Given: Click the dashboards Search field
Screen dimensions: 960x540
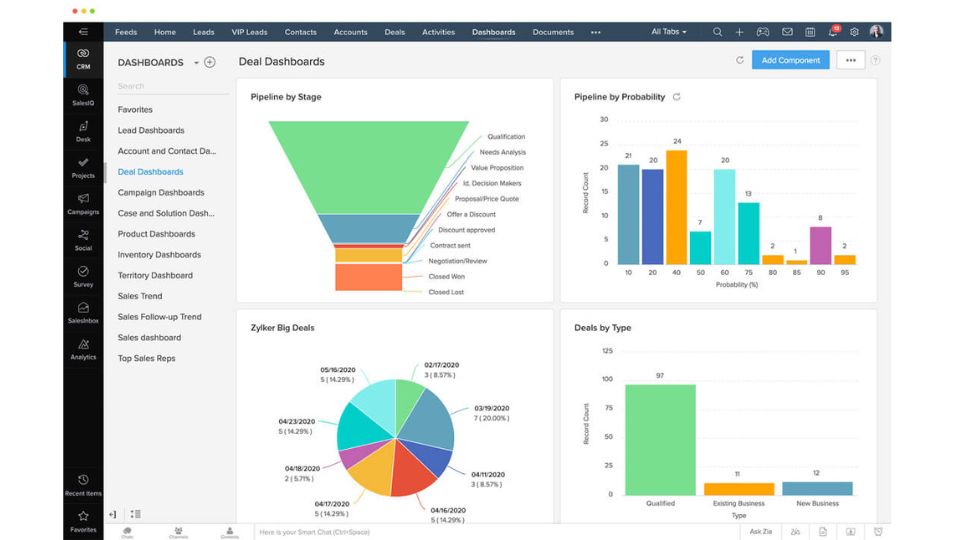Looking at the screenshot, I should pyautogui.click(x=160, y=86).
